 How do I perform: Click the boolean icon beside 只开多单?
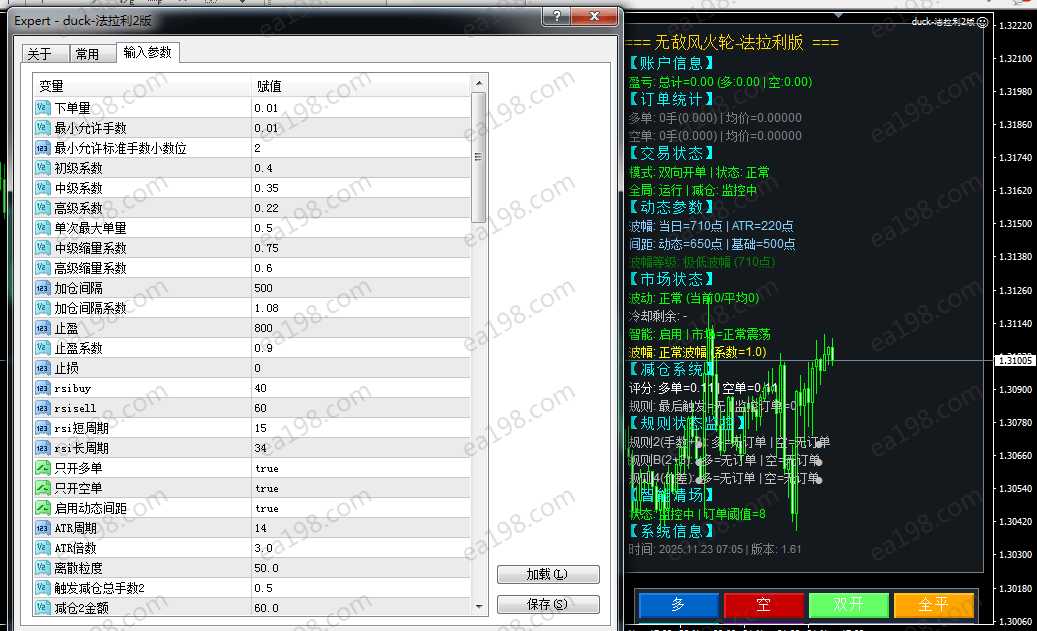tap(43, 468)
